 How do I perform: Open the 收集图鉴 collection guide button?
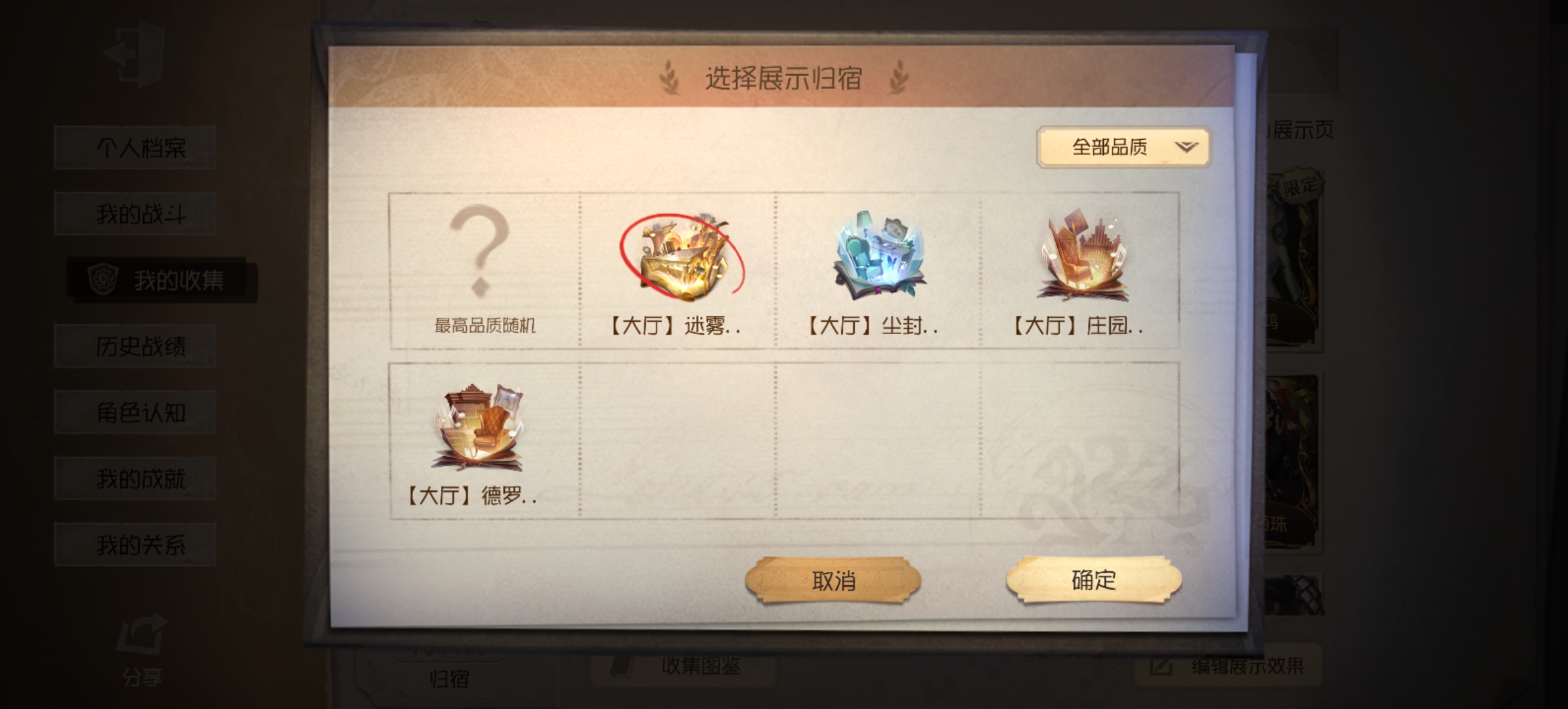683,666
